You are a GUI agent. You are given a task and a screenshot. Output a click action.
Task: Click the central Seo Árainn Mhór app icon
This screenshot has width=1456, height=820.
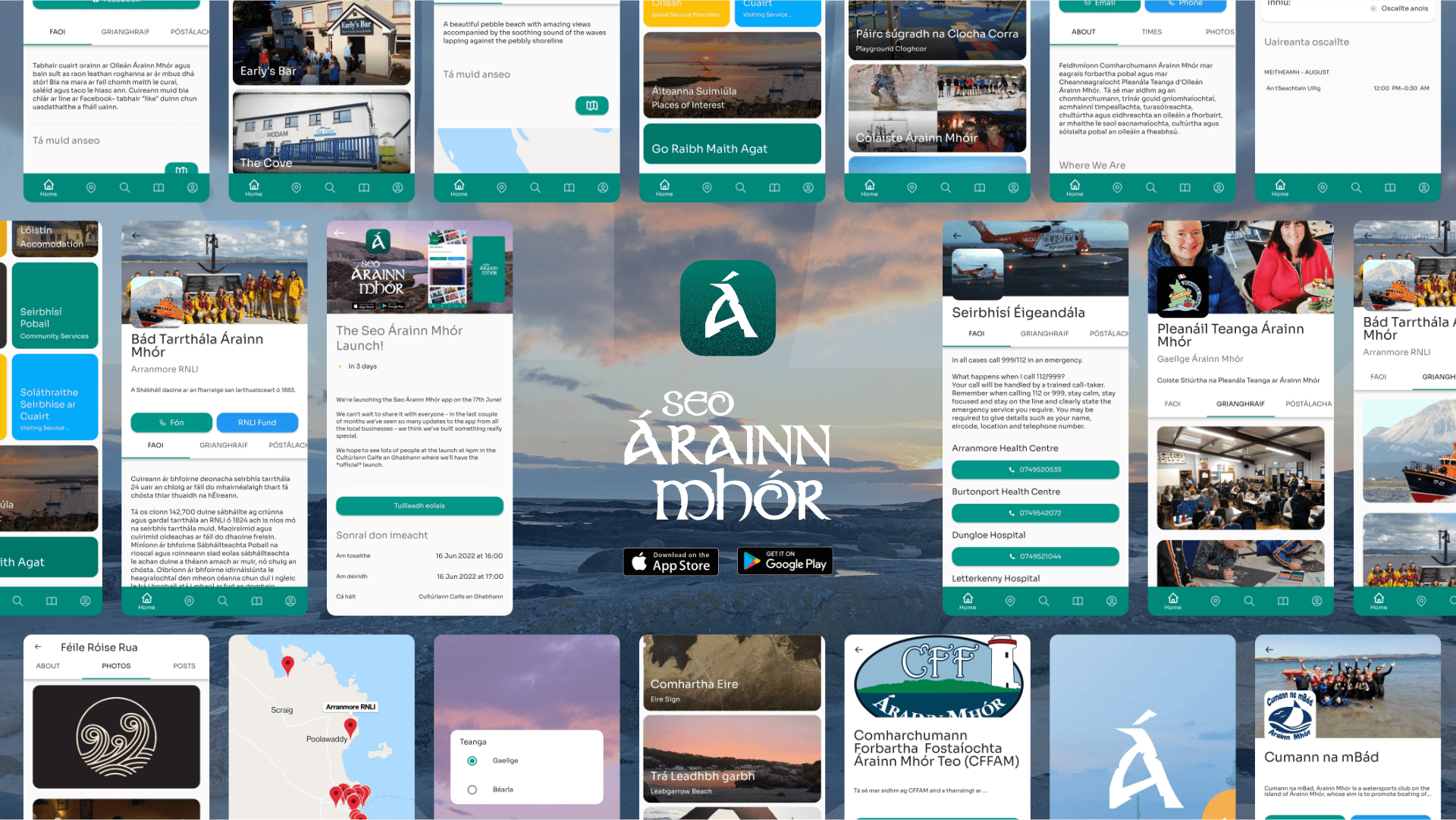tap(728, 308)
